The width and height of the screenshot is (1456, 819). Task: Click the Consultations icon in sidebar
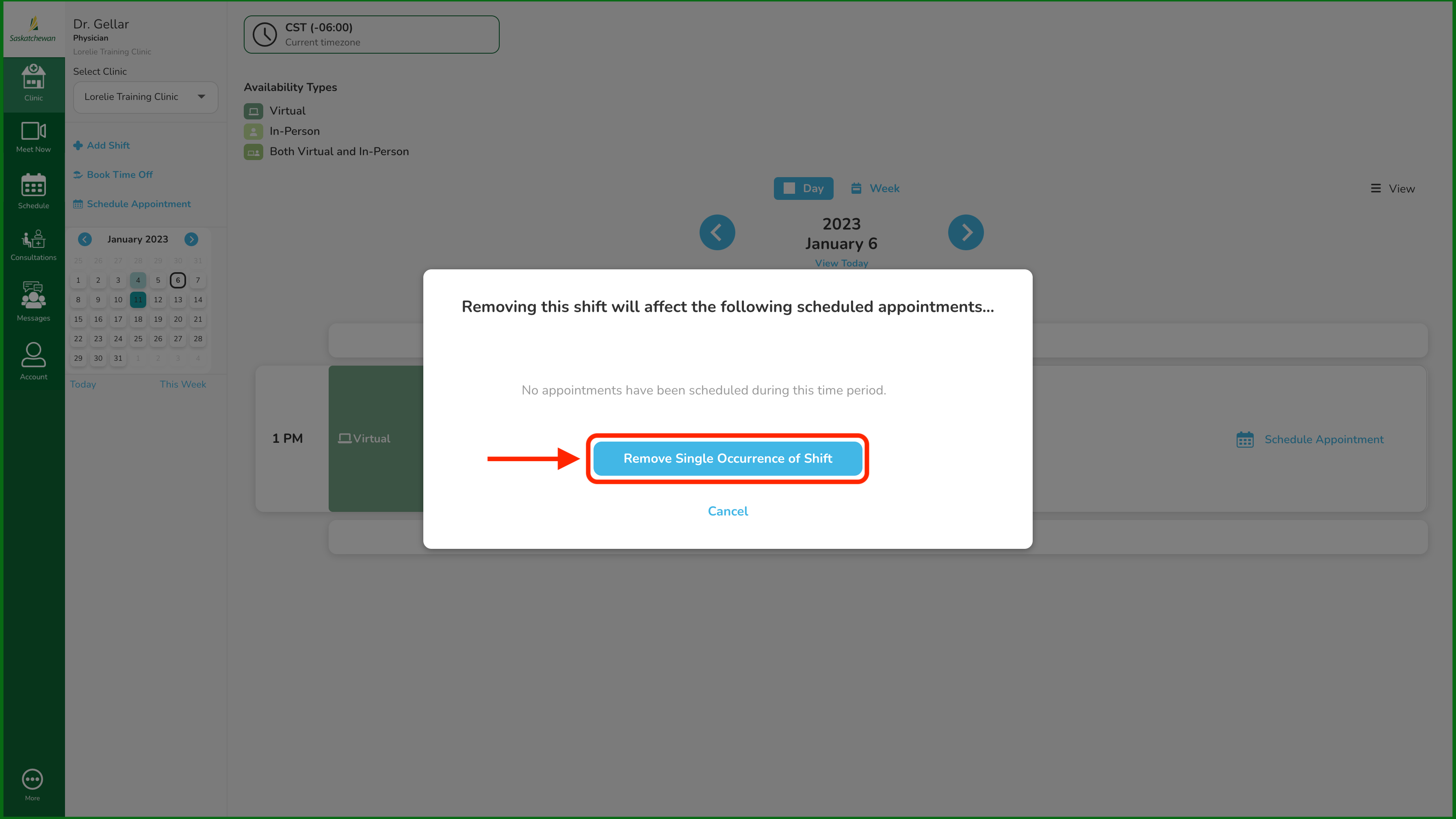pos(33,245)
